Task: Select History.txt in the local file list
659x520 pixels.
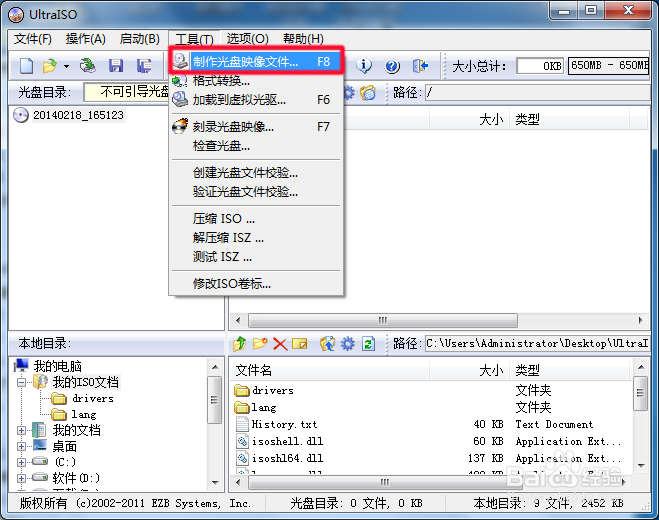Action: click(x=284, y=425)
